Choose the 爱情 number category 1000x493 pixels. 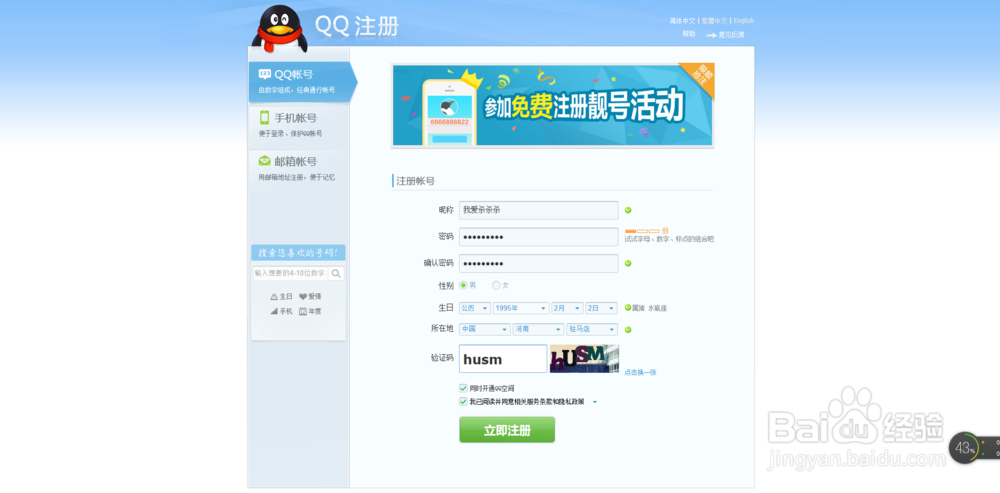[310, 297]
